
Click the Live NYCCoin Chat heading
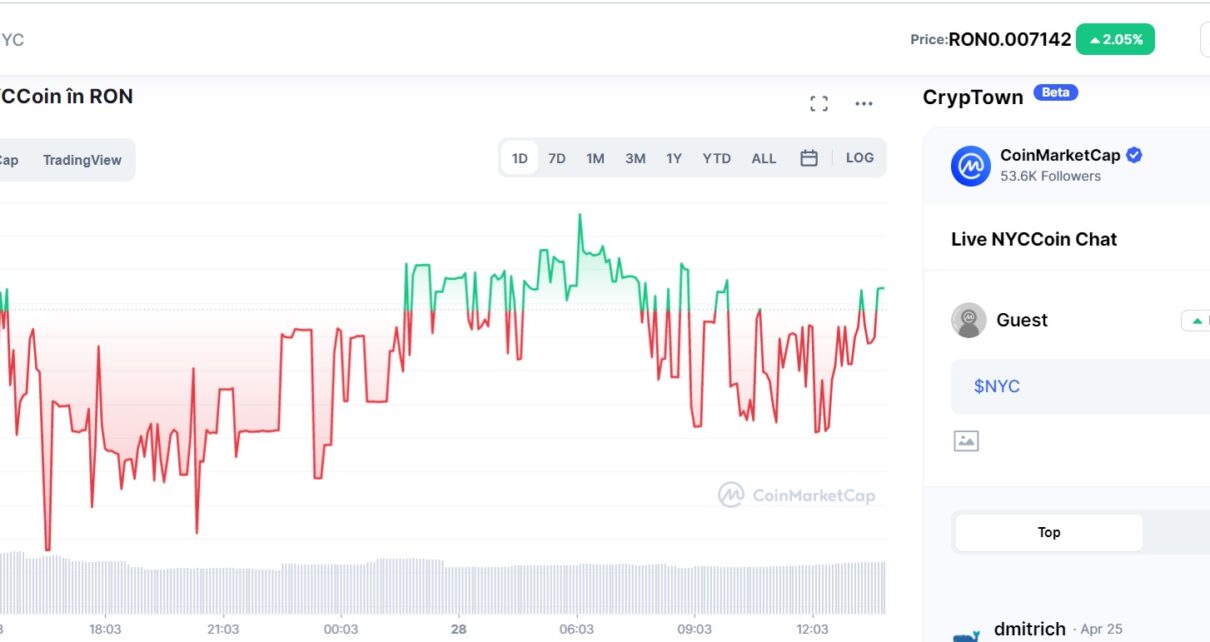[1034, 239]
